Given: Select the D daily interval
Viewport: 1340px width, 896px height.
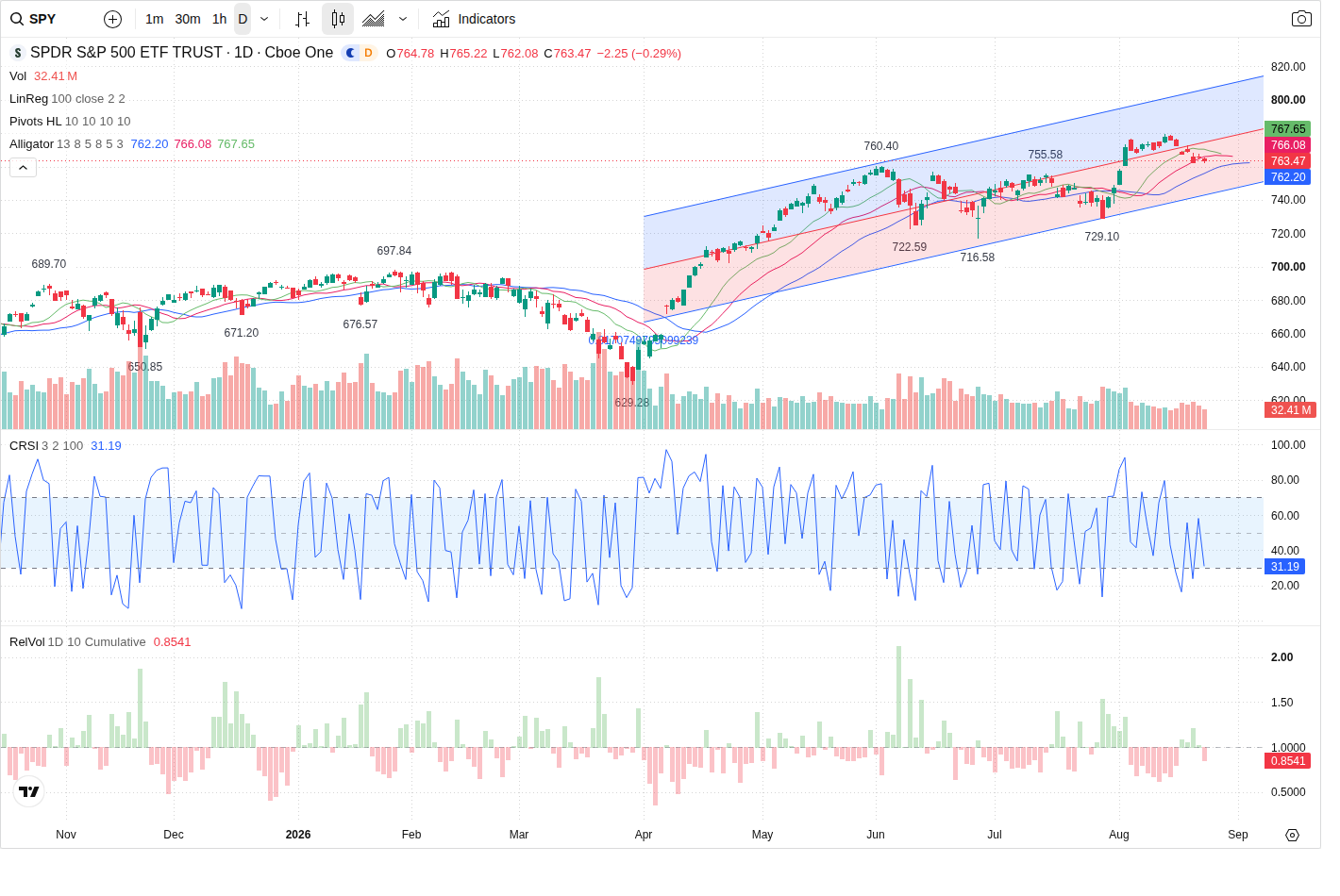Looking at the screenshot, I should pos(243,19).
